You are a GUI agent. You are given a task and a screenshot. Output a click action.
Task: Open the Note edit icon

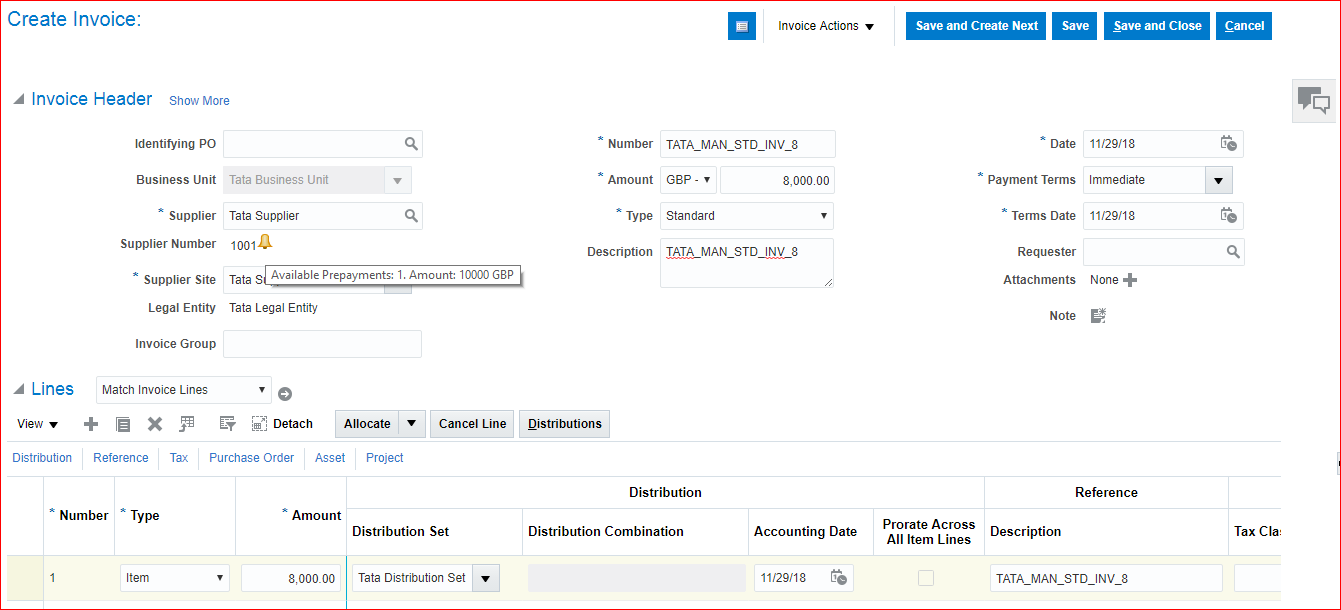click(1098, 316)
